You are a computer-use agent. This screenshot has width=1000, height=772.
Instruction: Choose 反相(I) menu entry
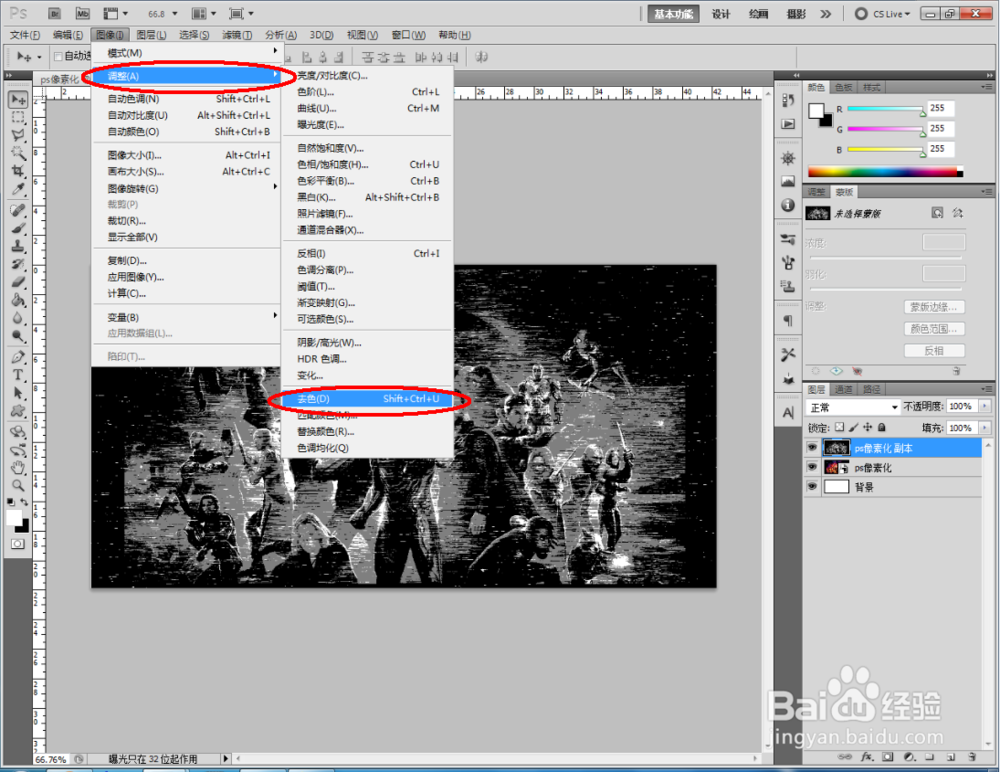tap(368, 253)
